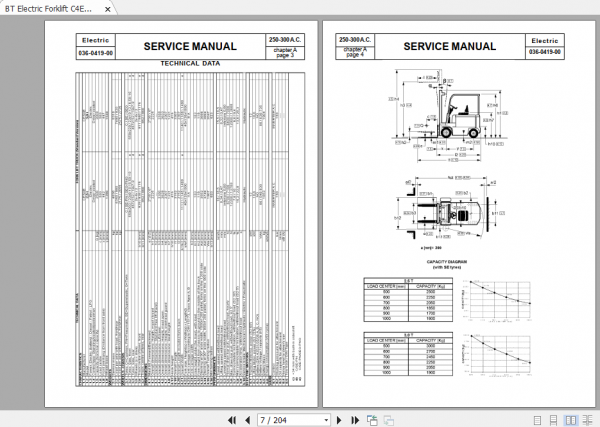Switch to single page layout

[537, 420]
